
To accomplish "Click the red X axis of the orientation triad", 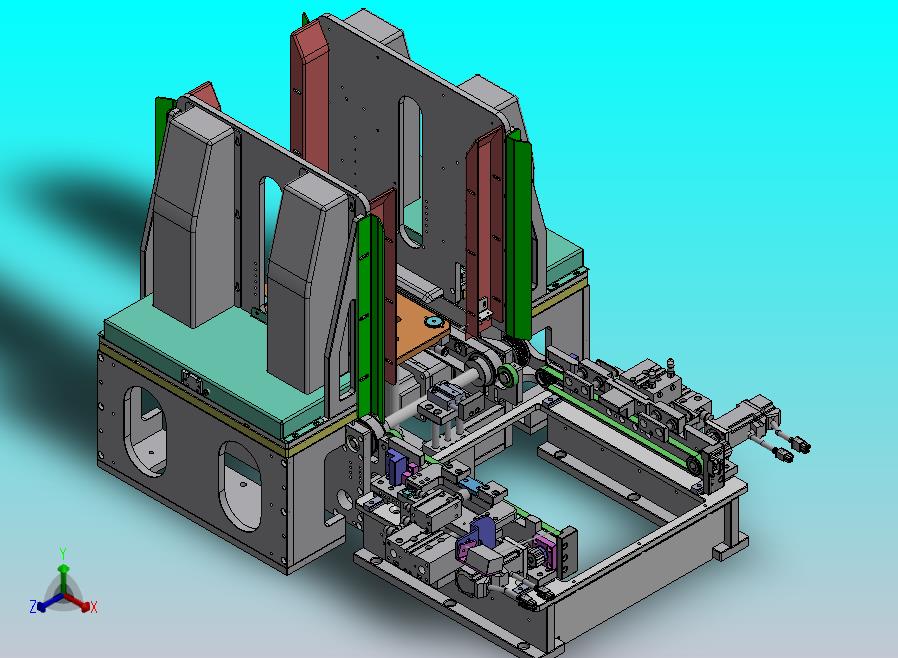I will (x=78, y=602).
